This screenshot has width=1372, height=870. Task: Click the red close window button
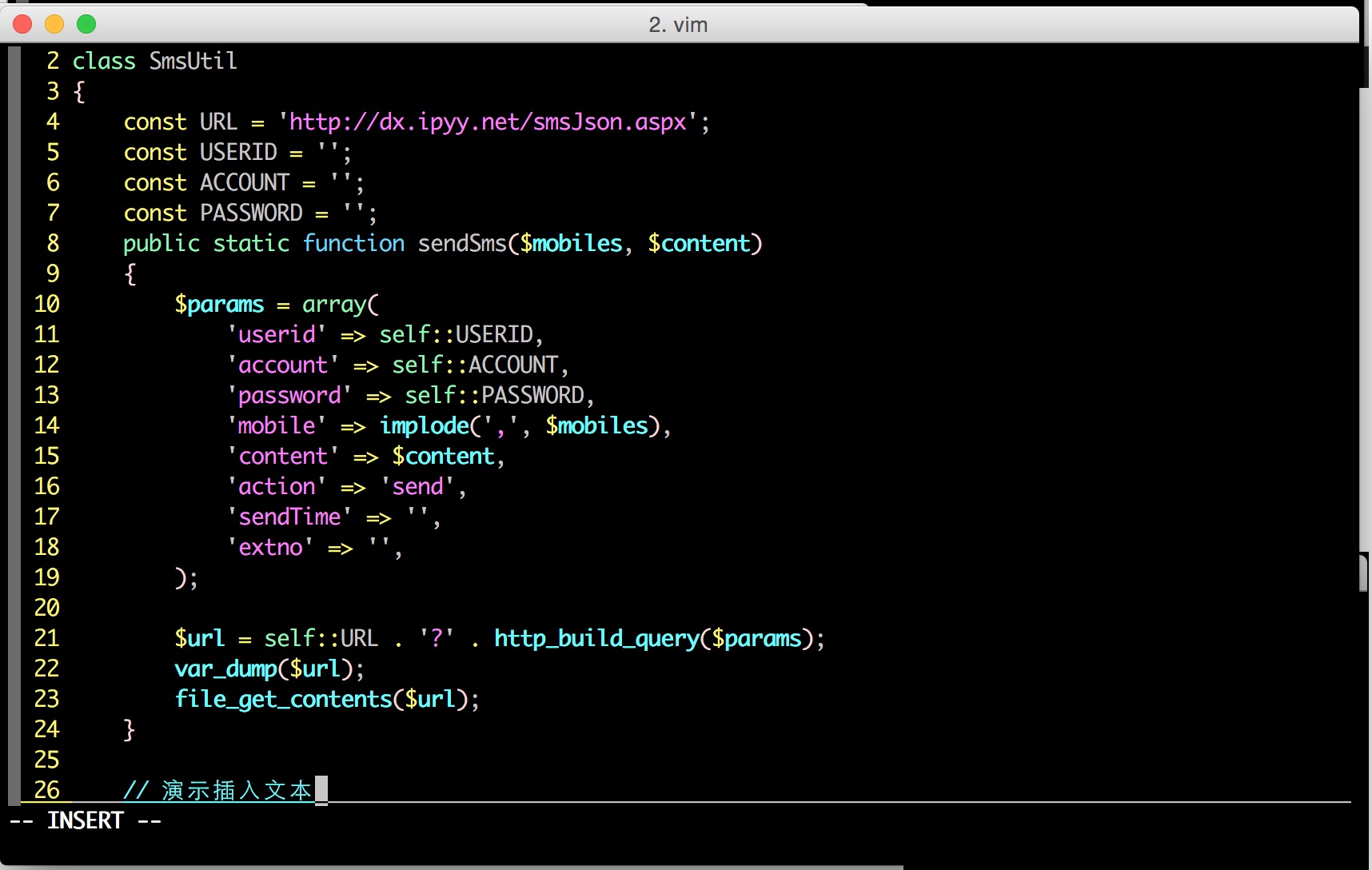(x=22, y=24)
